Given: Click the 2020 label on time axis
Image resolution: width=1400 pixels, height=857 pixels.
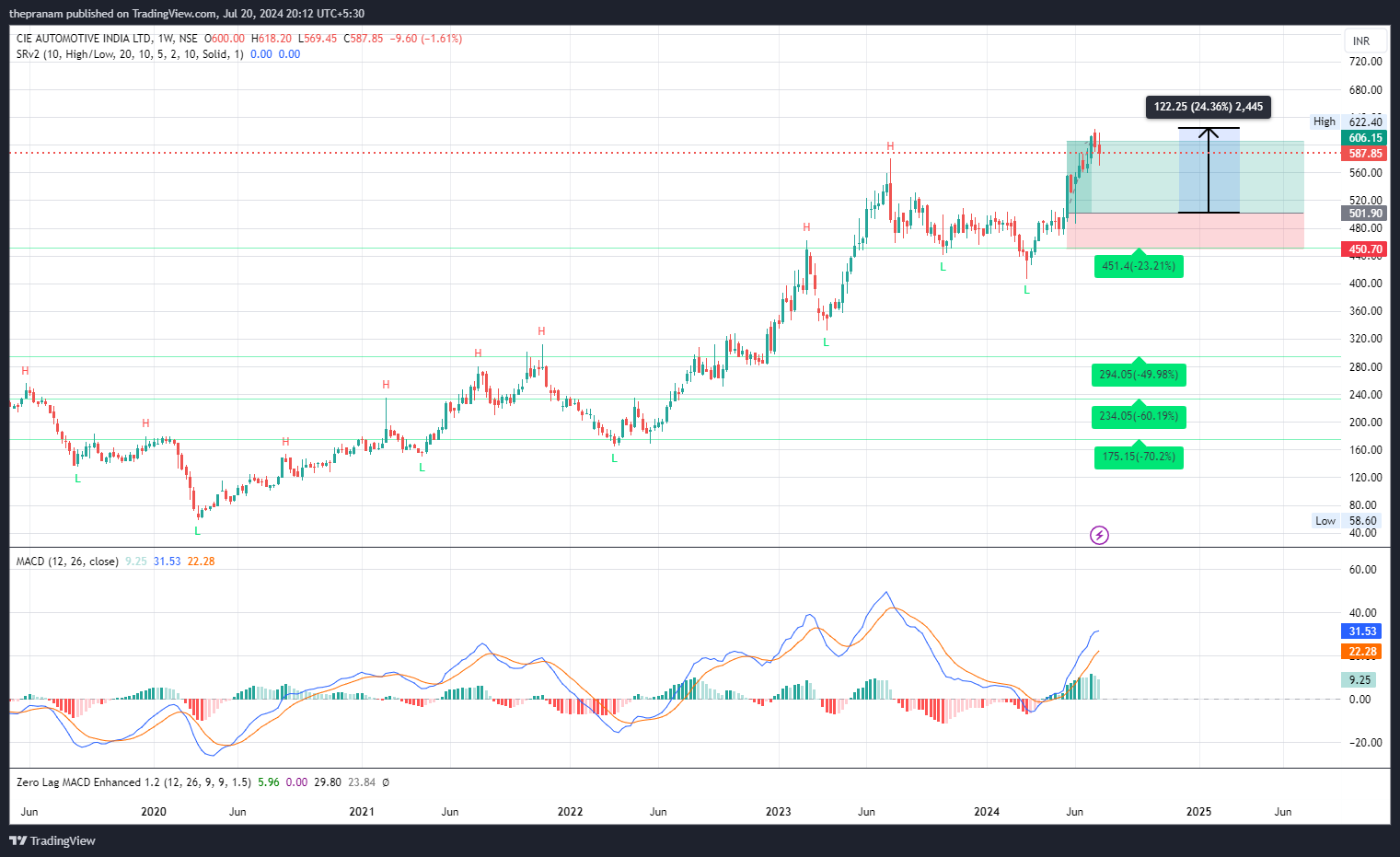Looking at the screenshot, I should click(154, 812).
